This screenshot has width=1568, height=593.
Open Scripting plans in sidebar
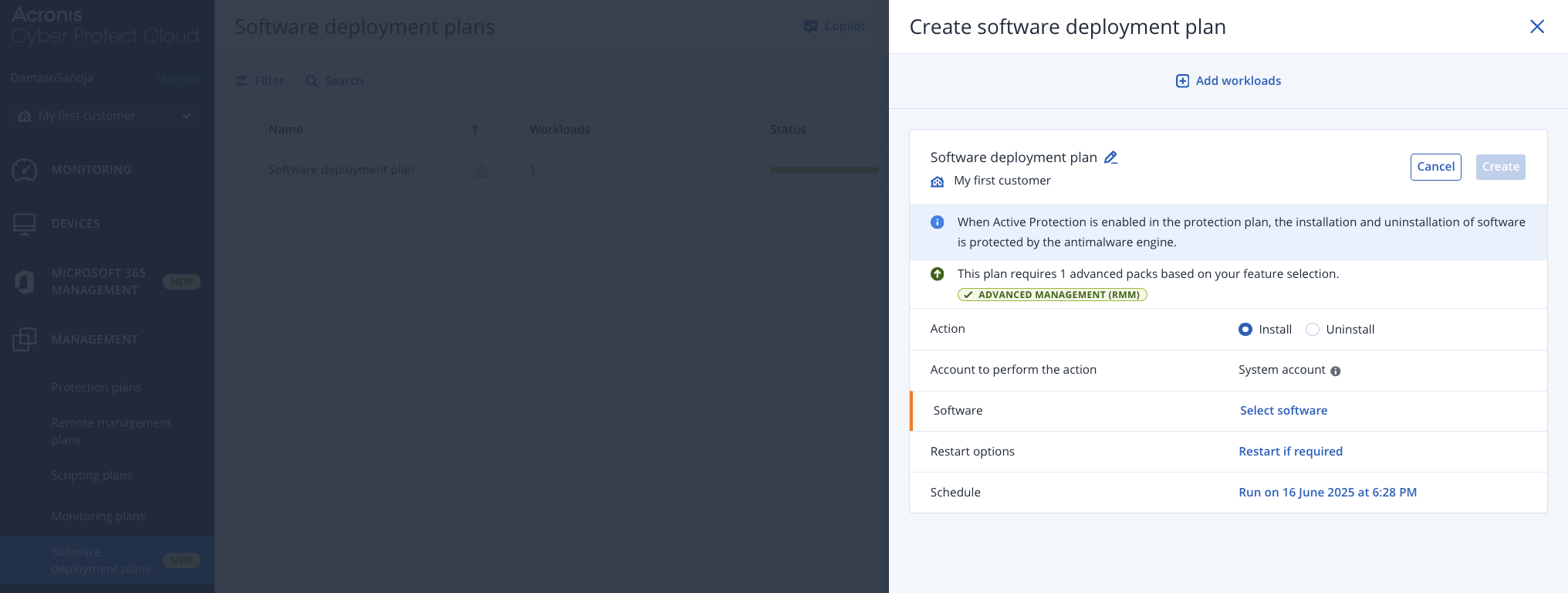[x=91, y=476]
